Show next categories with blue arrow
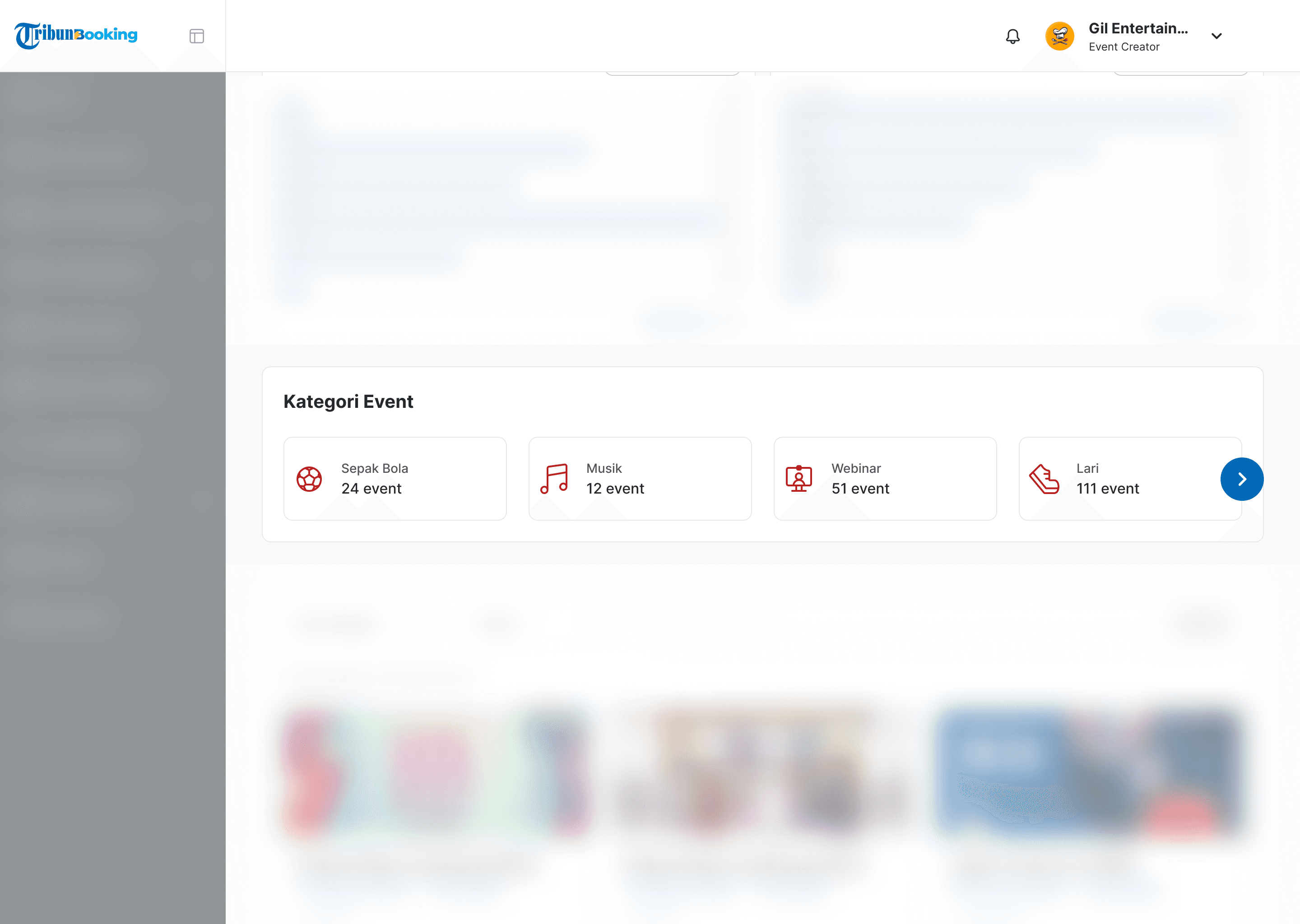 click(1241, 479)
